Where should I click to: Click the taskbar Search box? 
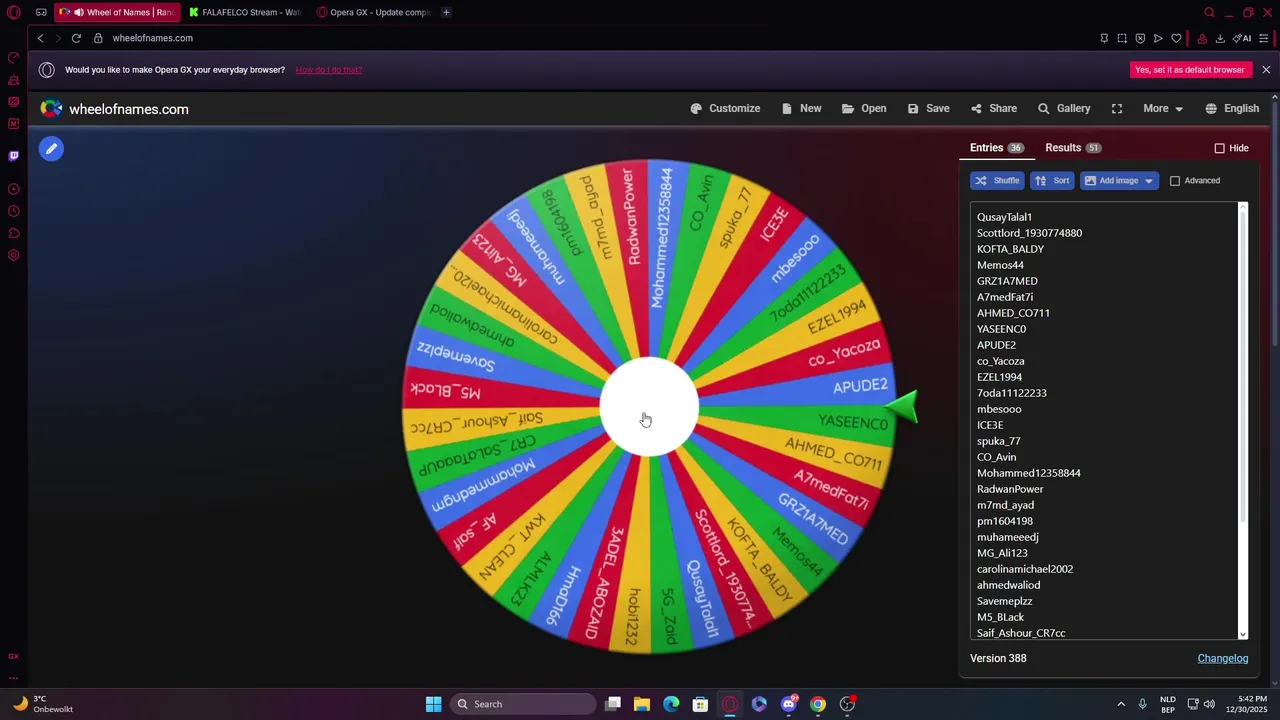click(522, 704)
